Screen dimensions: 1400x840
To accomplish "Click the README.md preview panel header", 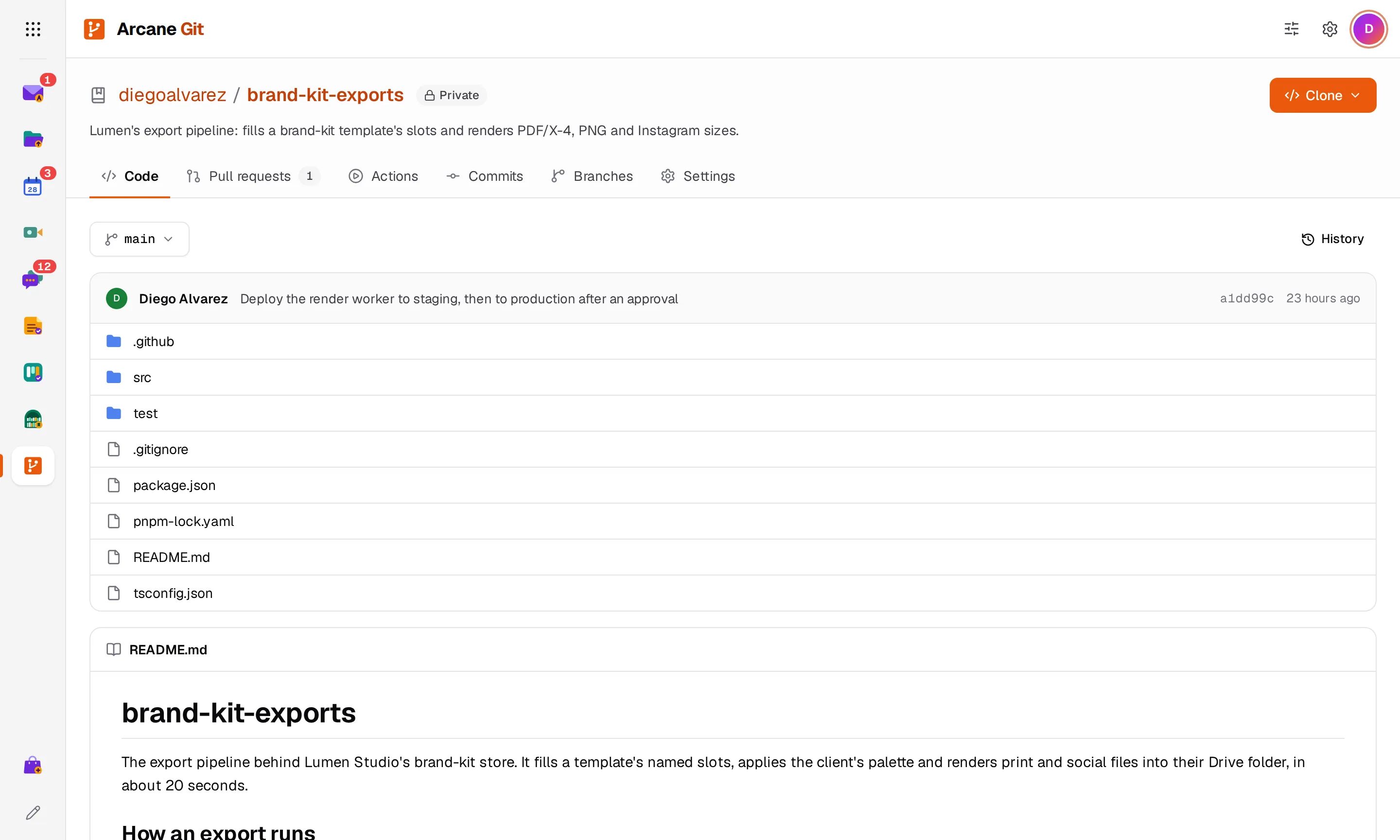I will [x=733, y=650].
